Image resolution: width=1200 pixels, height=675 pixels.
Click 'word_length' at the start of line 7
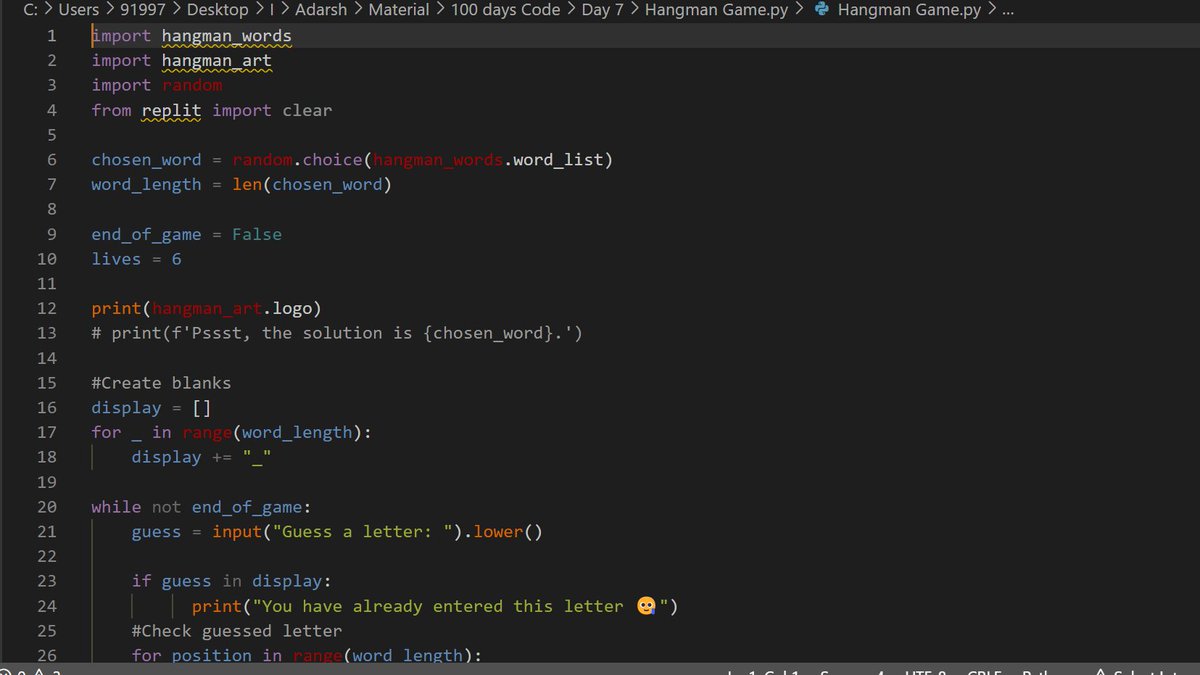[x=146, y=185]
